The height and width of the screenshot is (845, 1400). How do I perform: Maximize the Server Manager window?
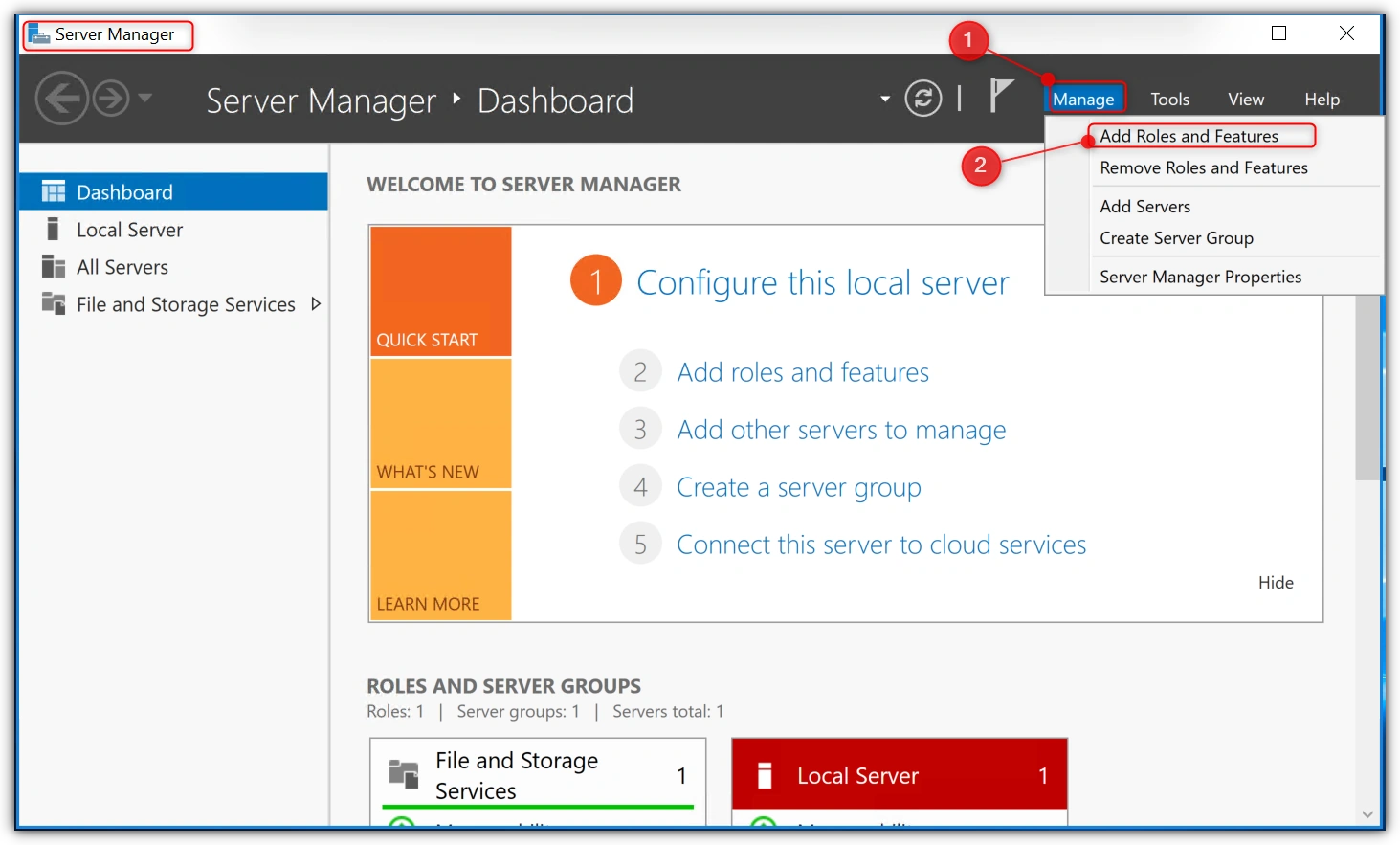point(1278,33)
